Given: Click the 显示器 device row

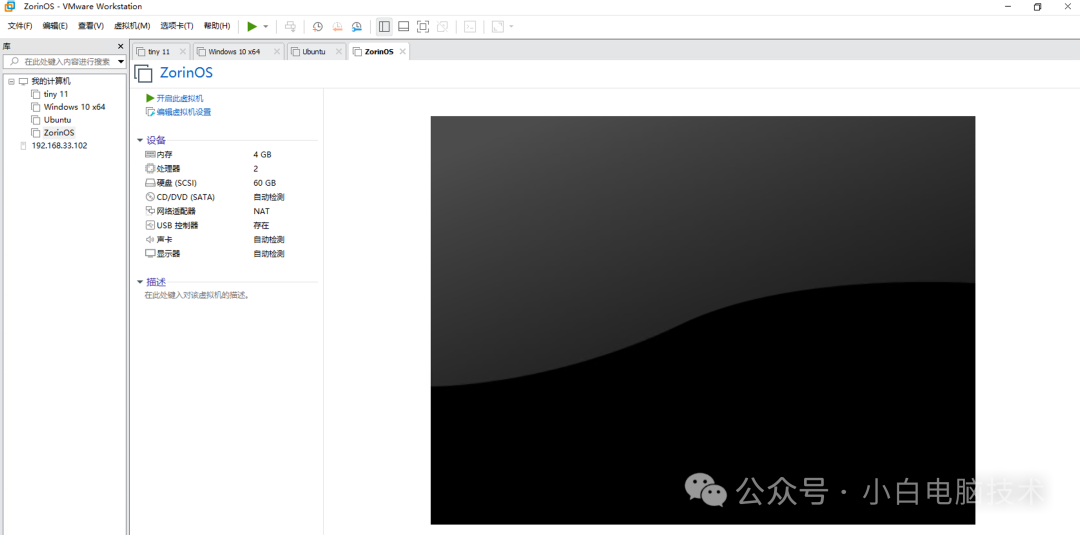Looking at the screenshot, I should [x=231, y=253].
